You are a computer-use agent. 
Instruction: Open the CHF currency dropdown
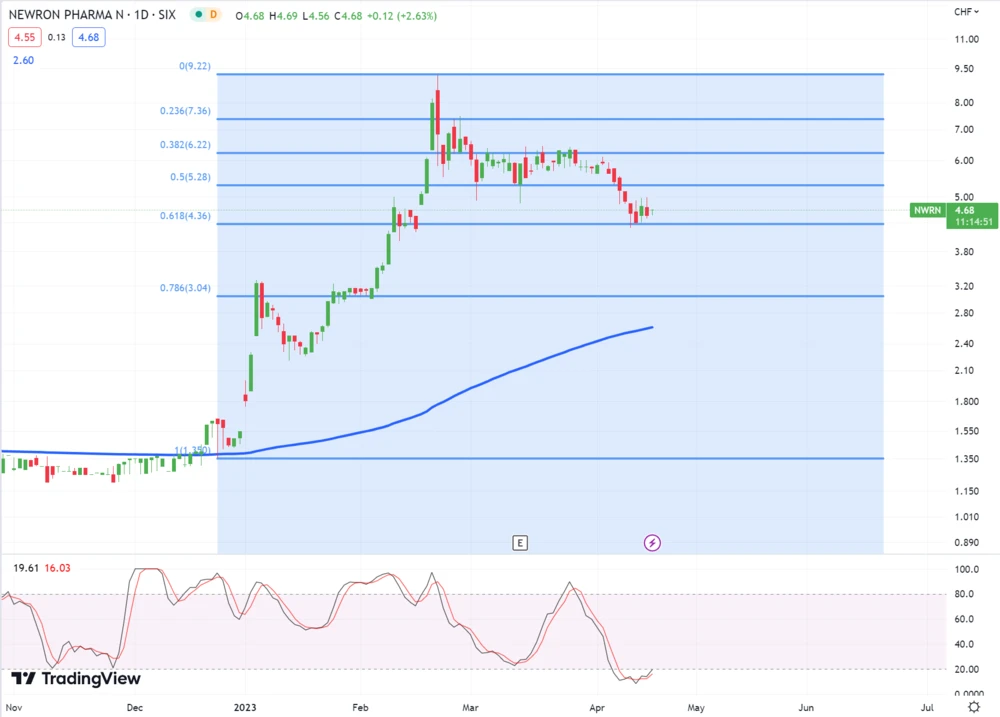(x=966, y=12)
